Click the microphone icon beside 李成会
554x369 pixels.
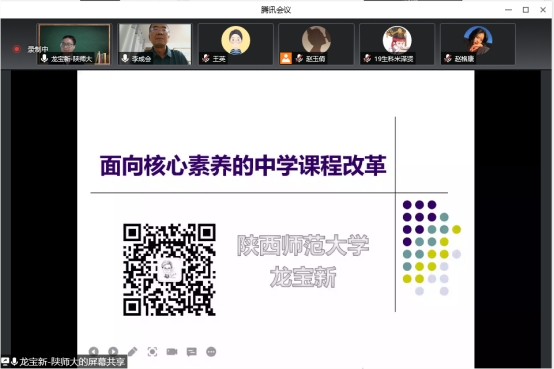pos(125,58)
